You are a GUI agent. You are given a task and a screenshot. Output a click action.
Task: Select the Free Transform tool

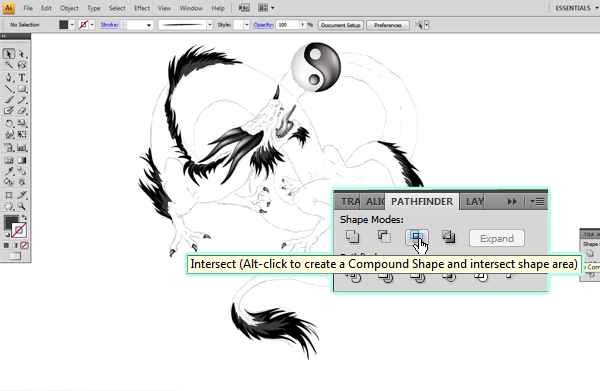[22, 135]
